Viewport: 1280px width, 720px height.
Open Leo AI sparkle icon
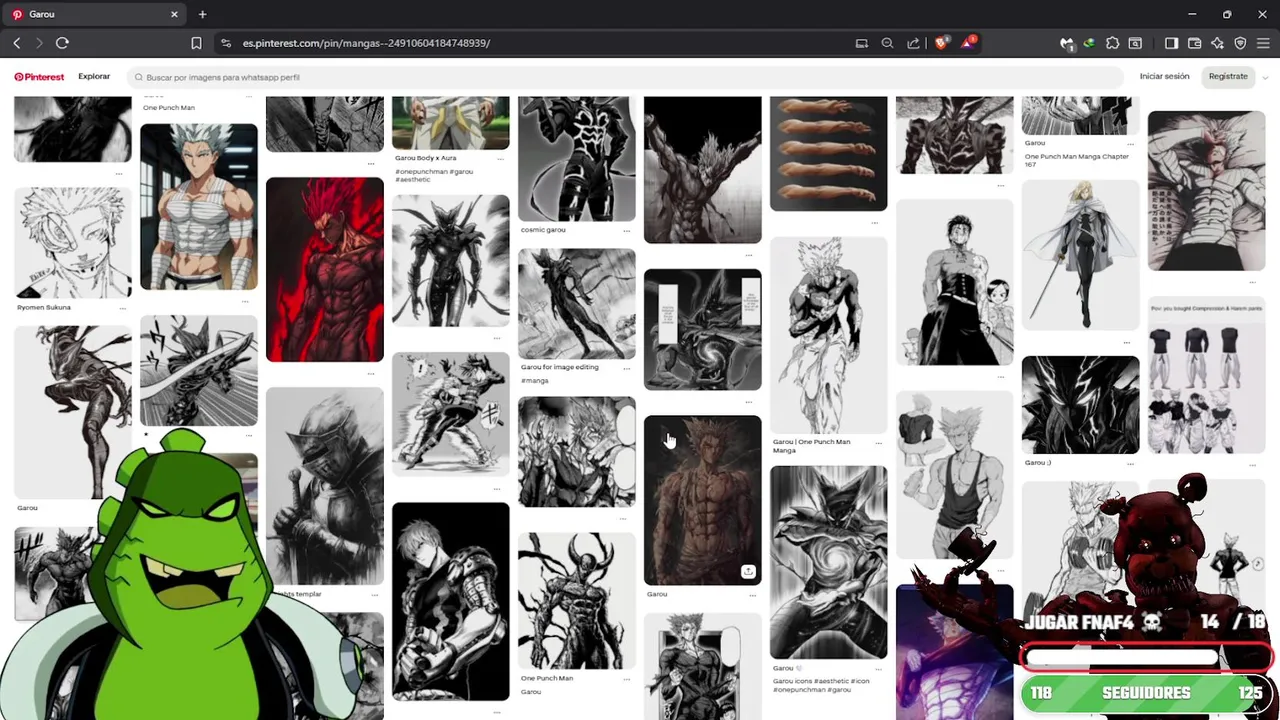pyautogui.click(x=1217, y=43)
